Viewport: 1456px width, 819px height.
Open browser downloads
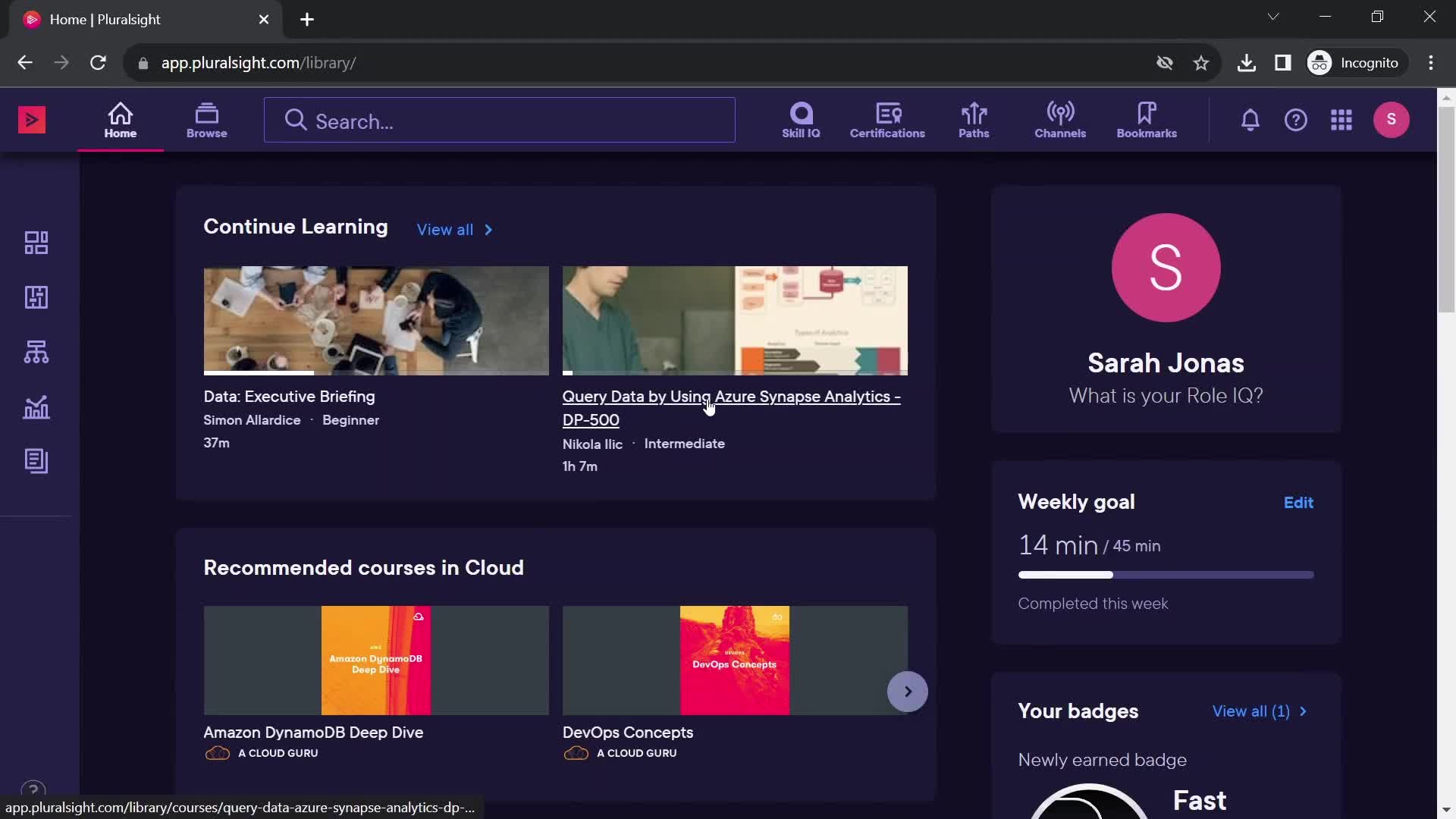[x=1246, y=63]
